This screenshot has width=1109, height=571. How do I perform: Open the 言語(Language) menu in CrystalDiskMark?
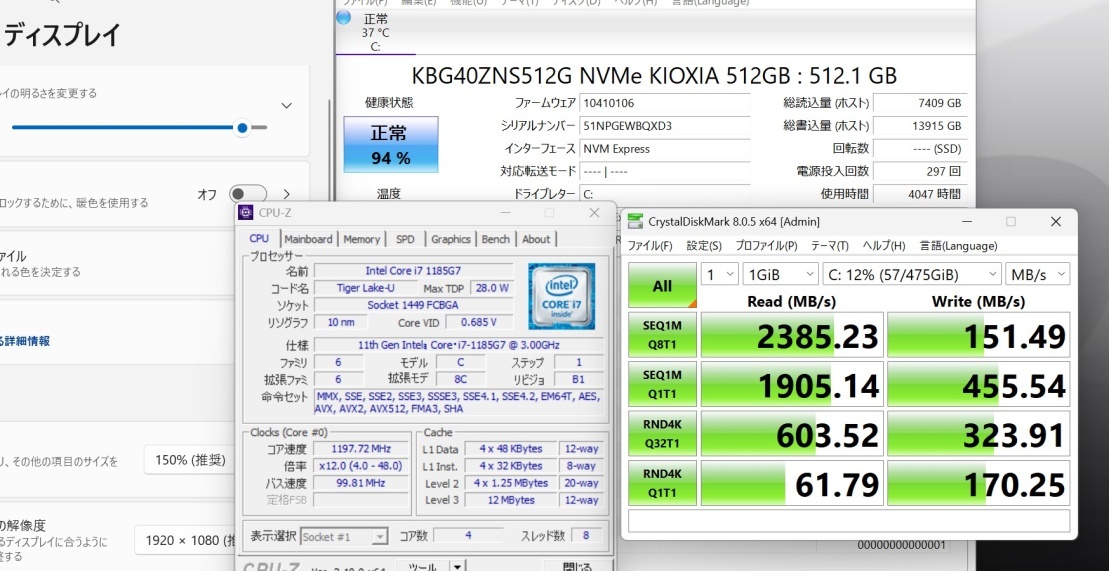coord(958,246)
